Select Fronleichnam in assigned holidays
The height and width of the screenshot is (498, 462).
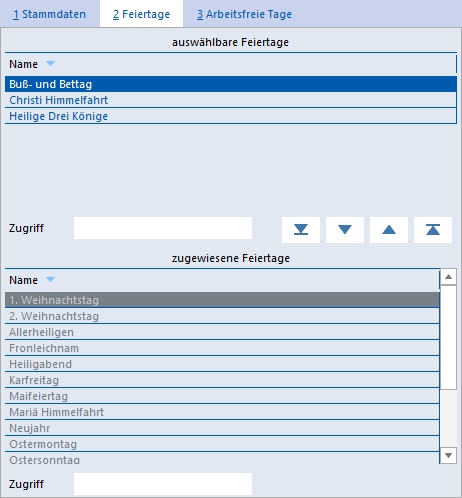[222, 348]
